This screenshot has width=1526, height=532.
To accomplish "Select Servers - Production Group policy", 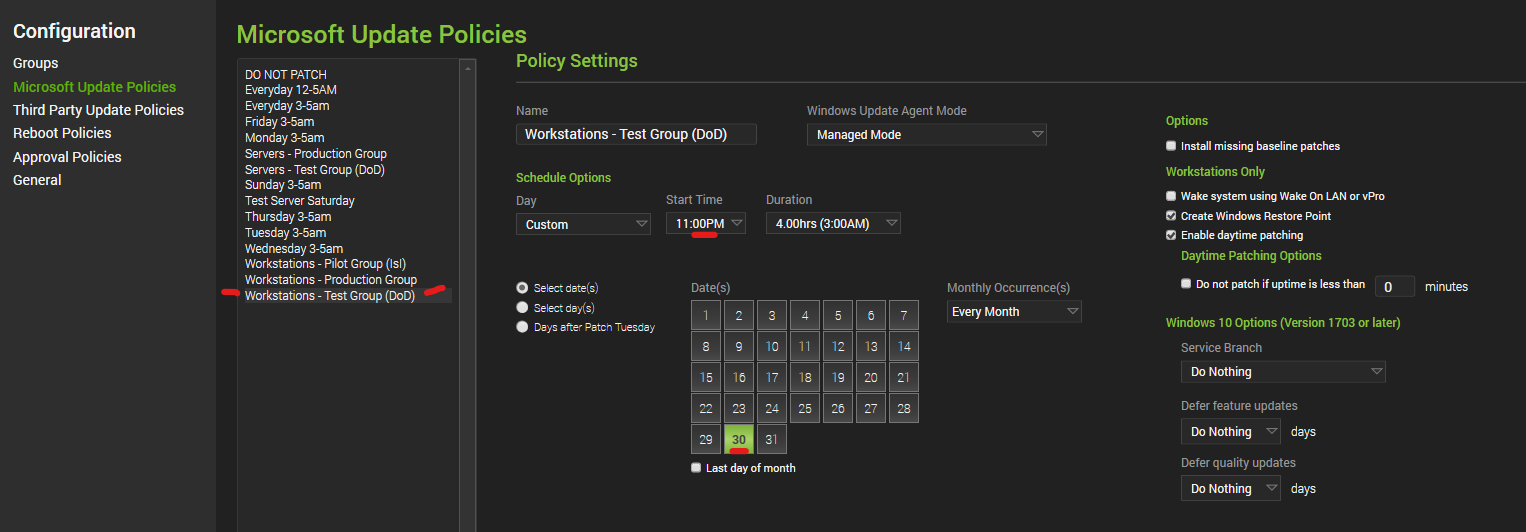I will [315, 153].
